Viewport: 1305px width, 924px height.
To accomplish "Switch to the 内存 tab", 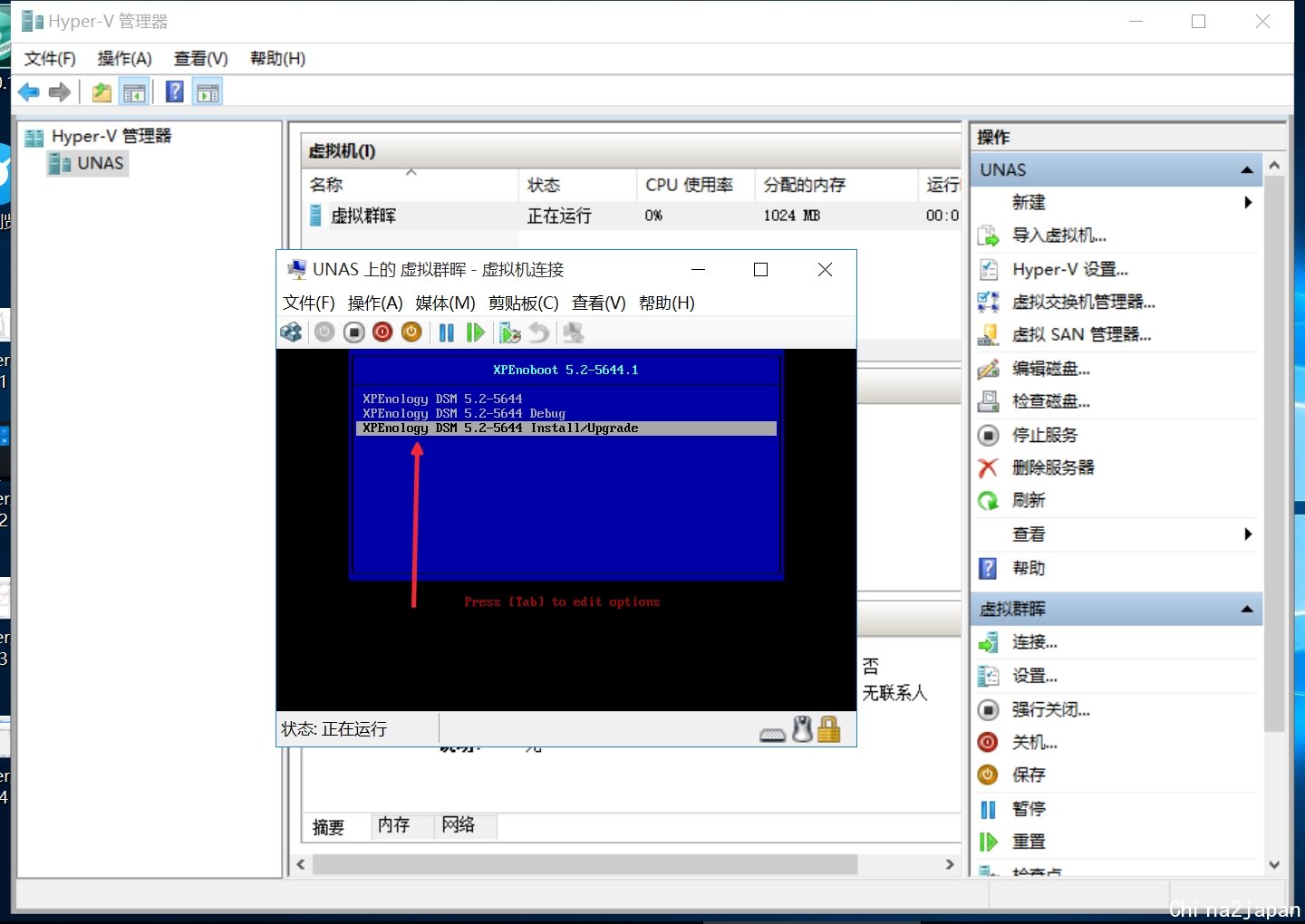I will point(393,825).
